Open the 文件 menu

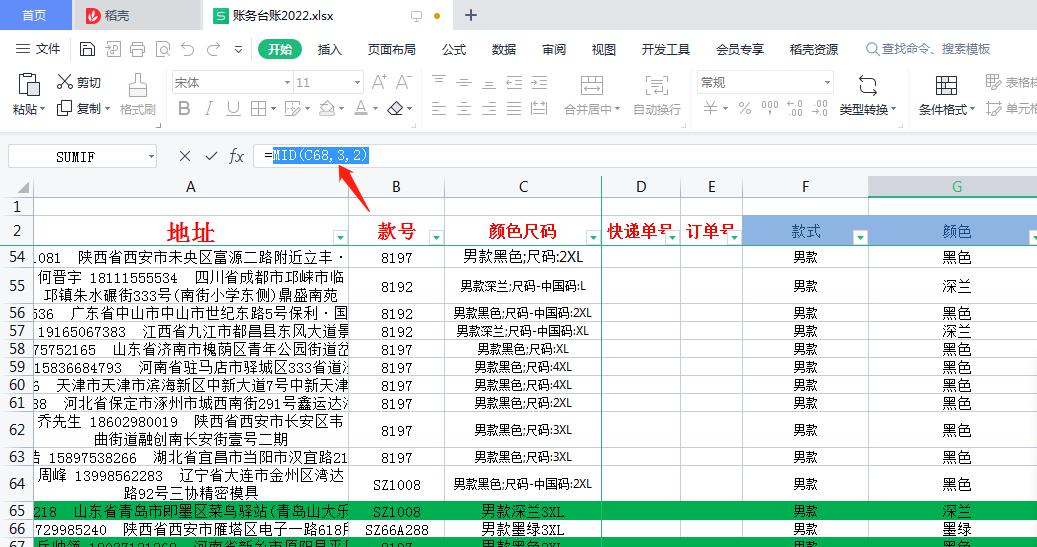point(39,49)
